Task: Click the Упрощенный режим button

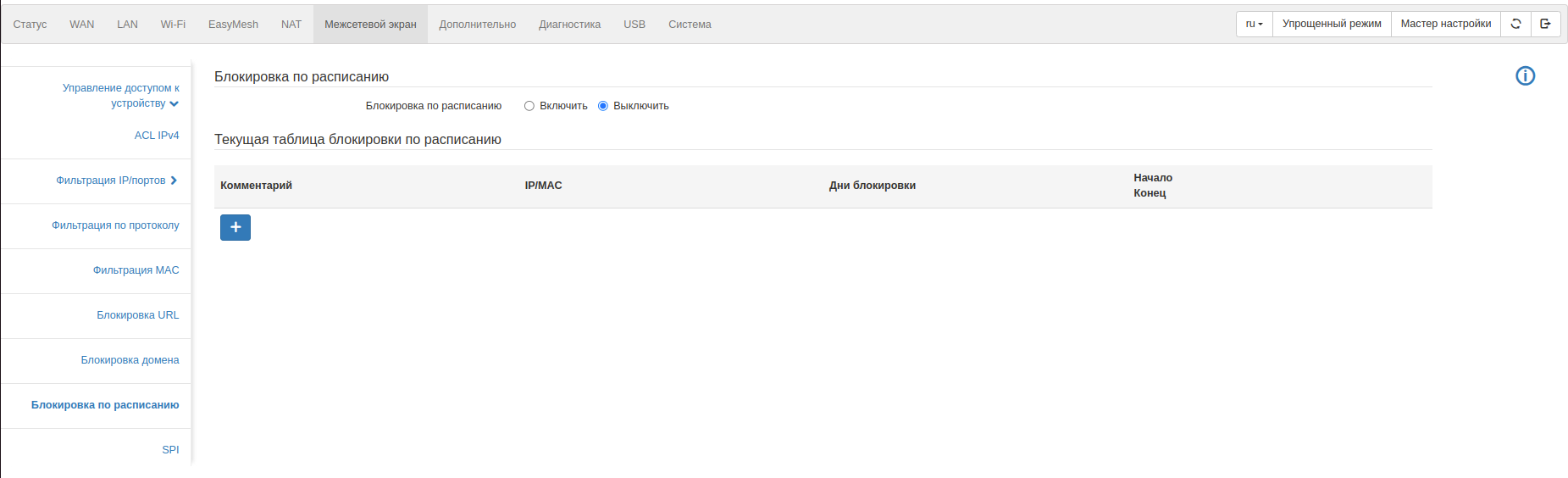Action: coord(1331,24)
